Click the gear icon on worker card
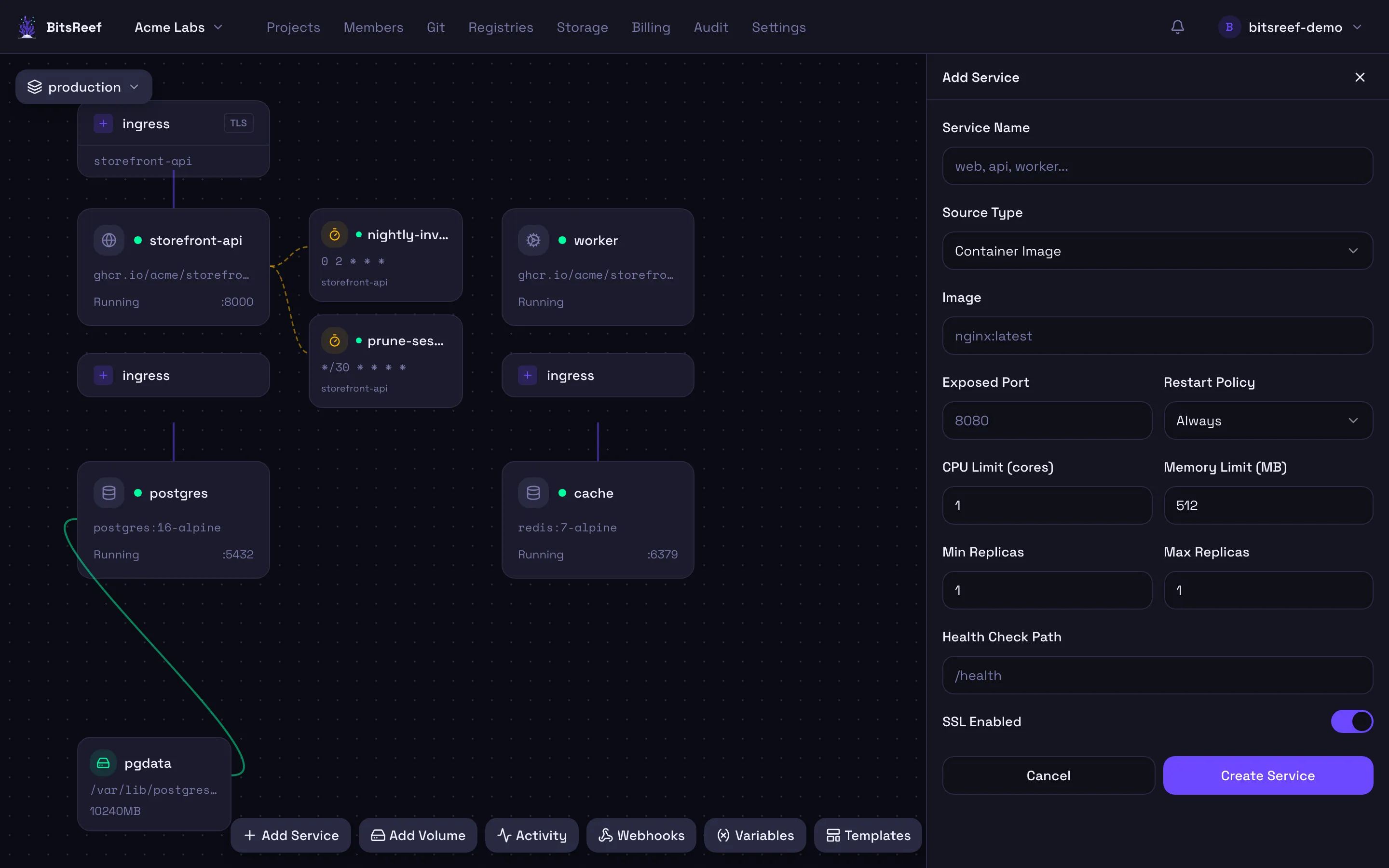Image resolution: width=1389 pixels, height=868 pixels. pos(533,240)
